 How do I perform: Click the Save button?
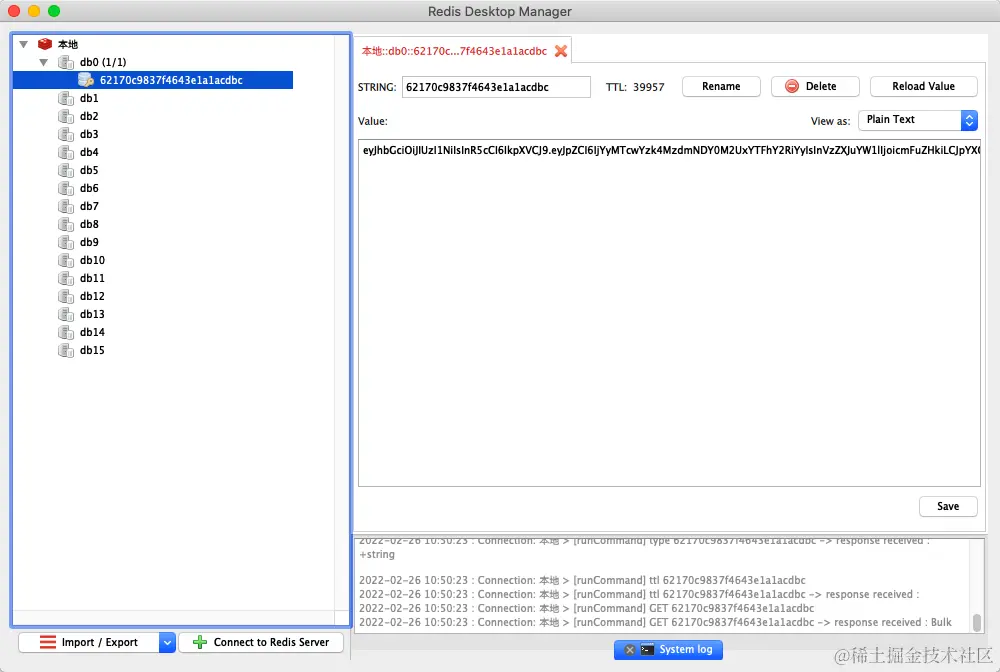pyautogui.click(x=948, y=506)
